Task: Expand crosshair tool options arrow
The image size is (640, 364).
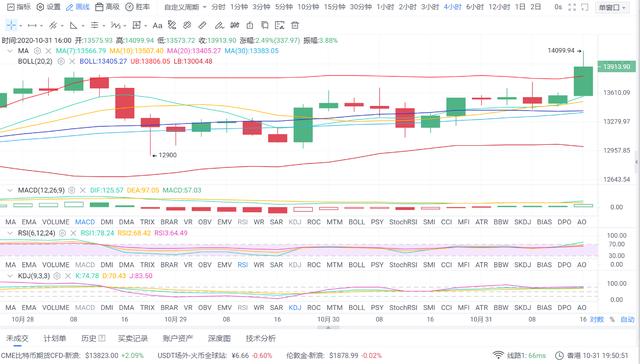Action: (x=20, y=26)
